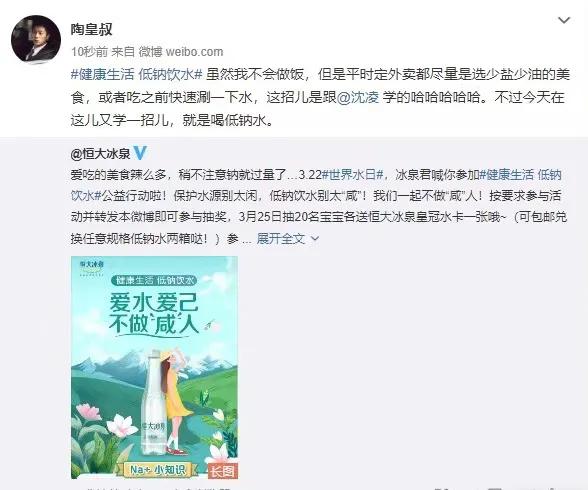This screenshot has width=588, height=490.
Task: Click the water bottle in the poster
Action: point(154,402)
